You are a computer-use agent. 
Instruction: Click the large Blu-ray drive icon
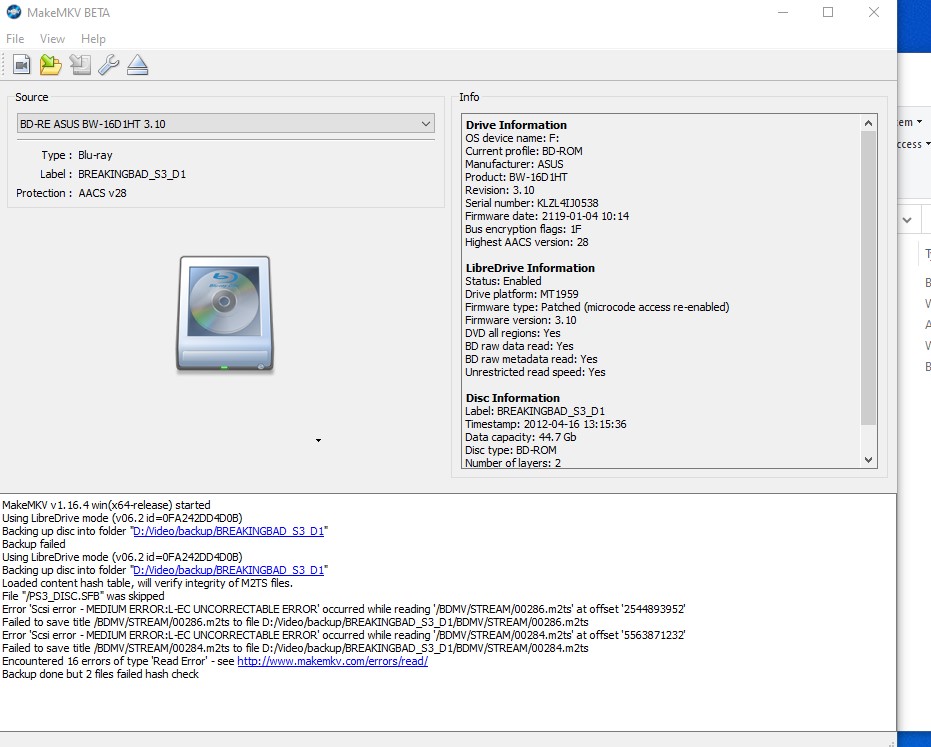coord(225,314)
